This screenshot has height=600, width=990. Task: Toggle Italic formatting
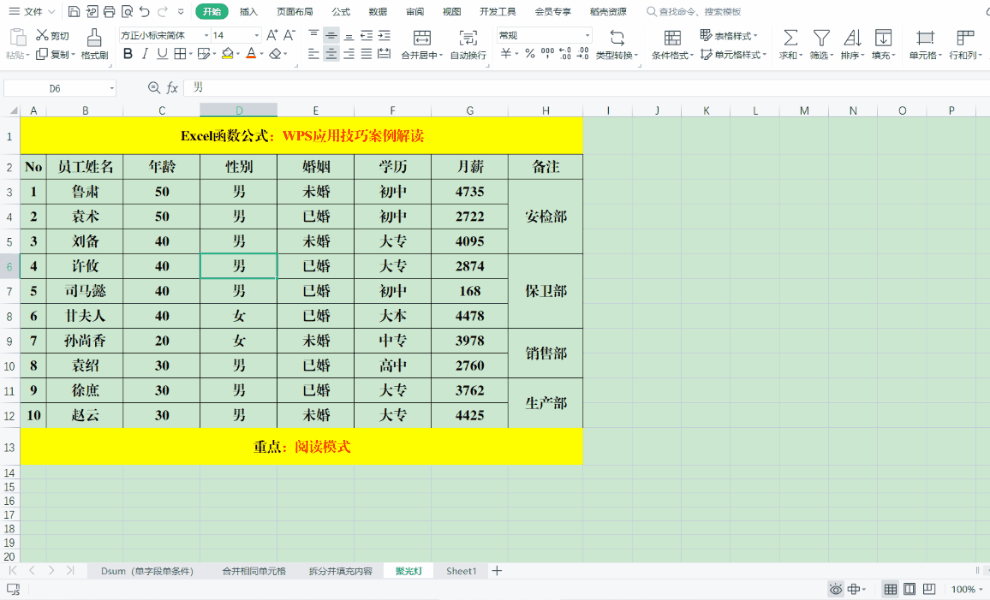click(x=145, y=54)
